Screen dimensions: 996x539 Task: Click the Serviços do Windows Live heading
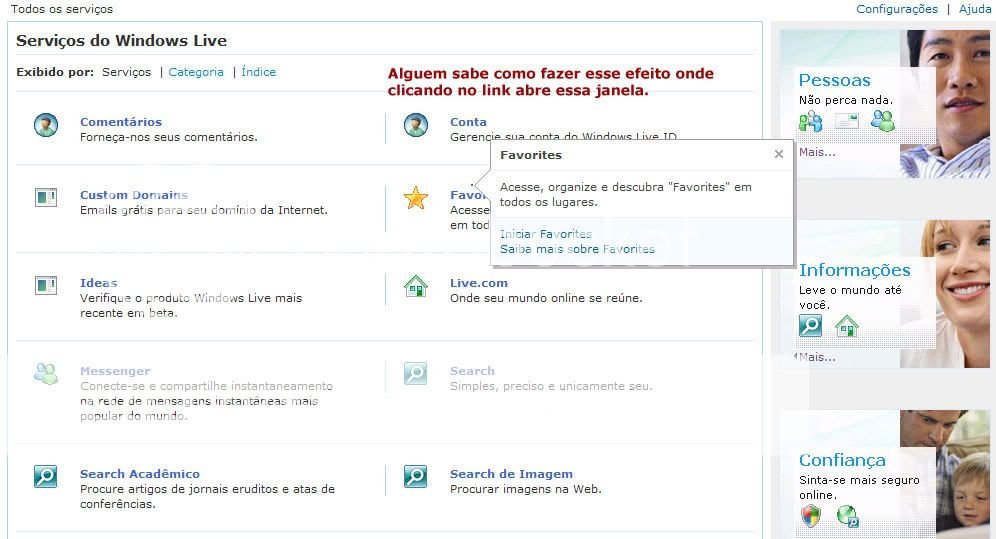(121, 41)
